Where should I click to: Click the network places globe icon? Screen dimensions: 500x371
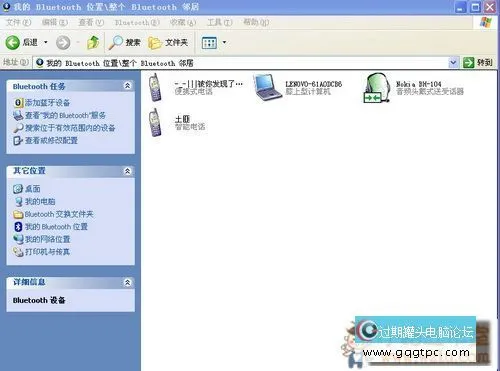[x=18, y=239]
